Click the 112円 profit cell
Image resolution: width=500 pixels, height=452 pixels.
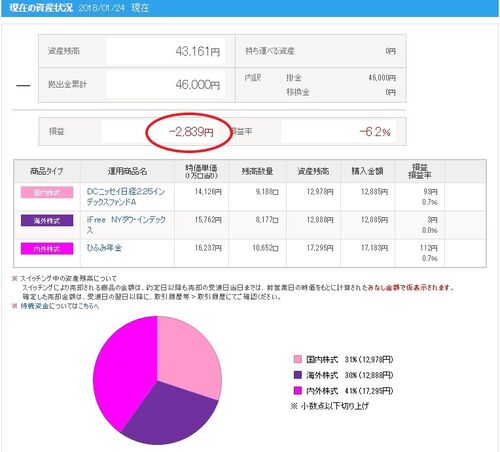(429, 248)
